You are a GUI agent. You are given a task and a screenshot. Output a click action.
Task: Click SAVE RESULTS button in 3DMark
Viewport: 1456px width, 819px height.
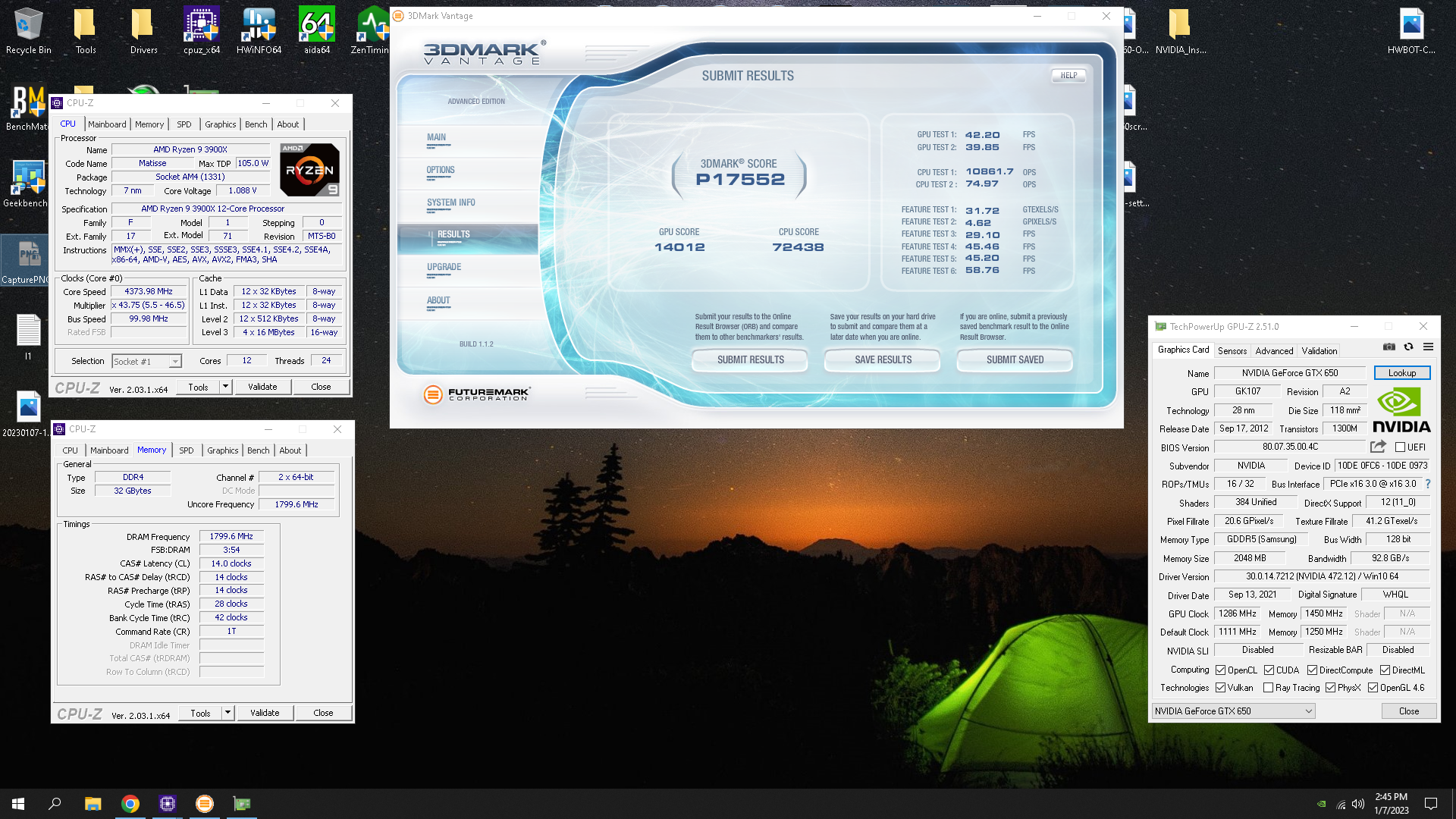click(883, 360)
